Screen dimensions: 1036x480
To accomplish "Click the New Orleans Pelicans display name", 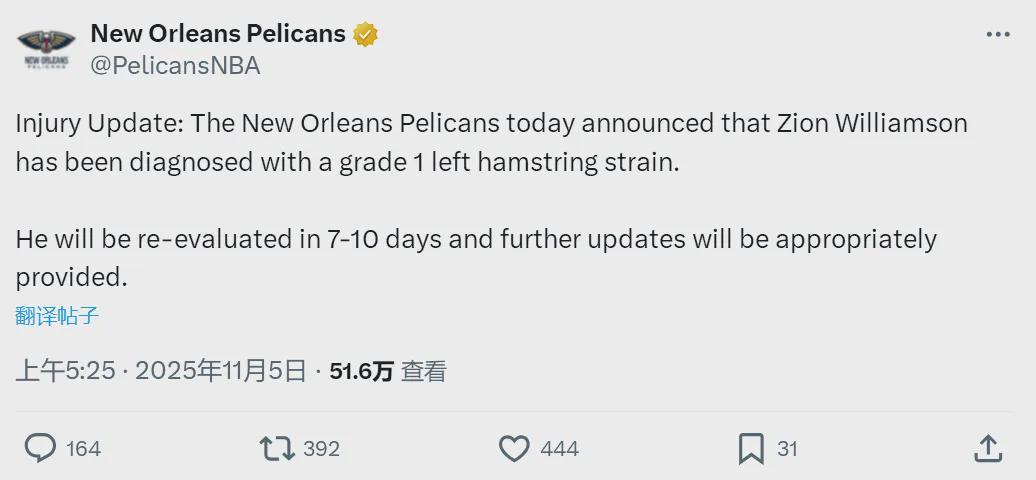I will tap(218, 33).
